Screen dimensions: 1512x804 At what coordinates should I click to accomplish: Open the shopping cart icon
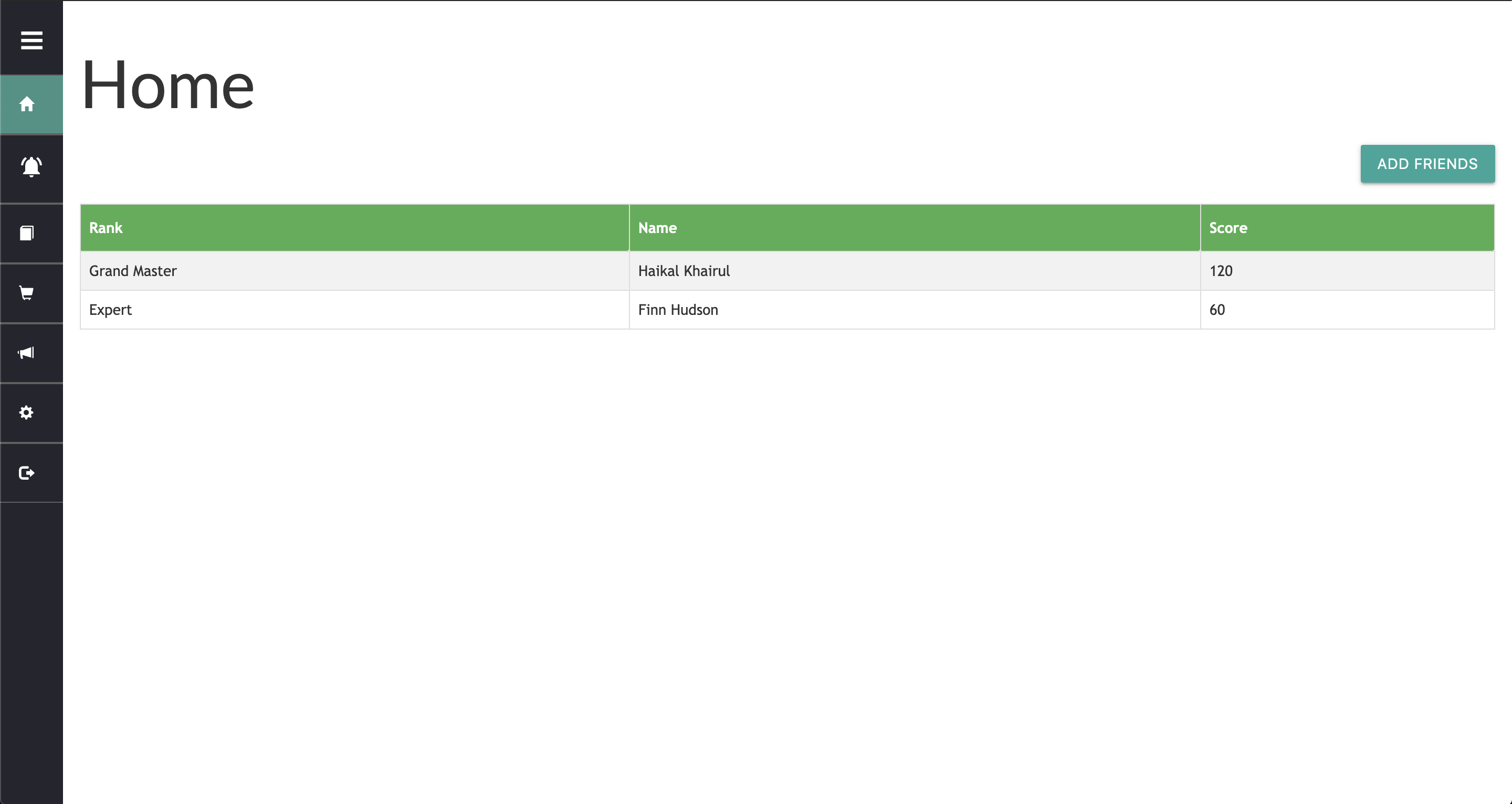pyautogui.click(x=27, y=293)
